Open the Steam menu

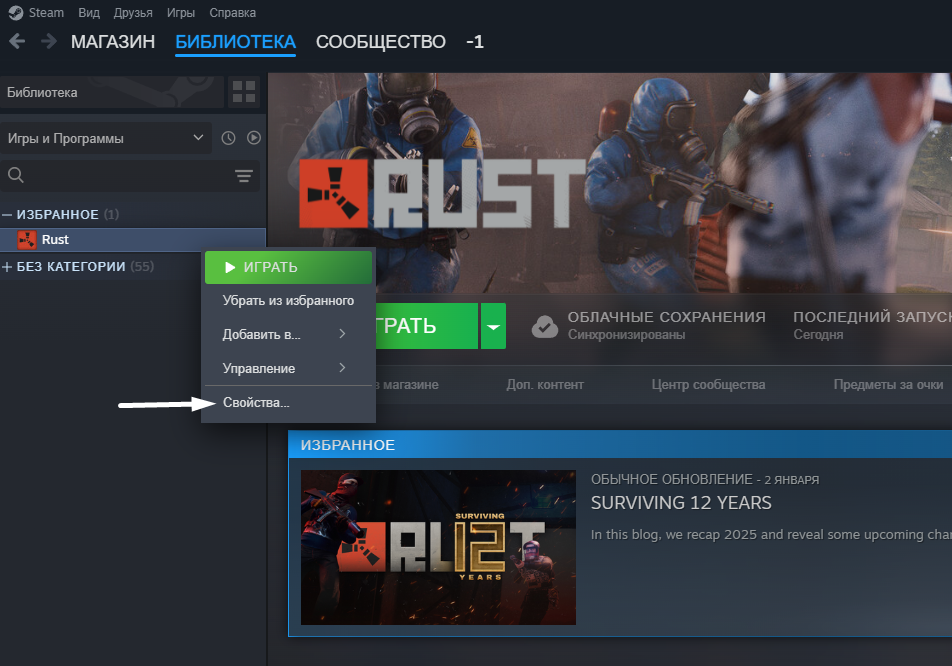pos(36,13)
